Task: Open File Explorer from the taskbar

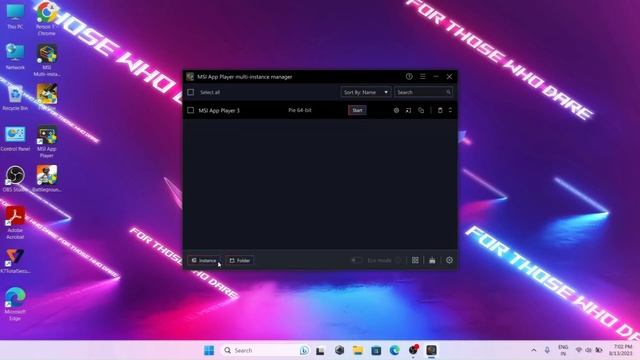Action: (x=358, y=350)
